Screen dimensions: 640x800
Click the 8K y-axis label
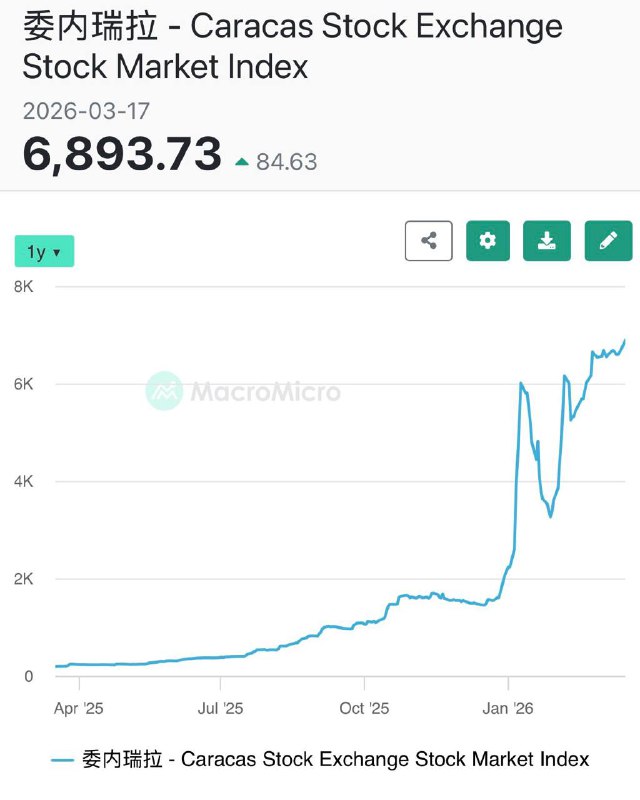[24, 287]
